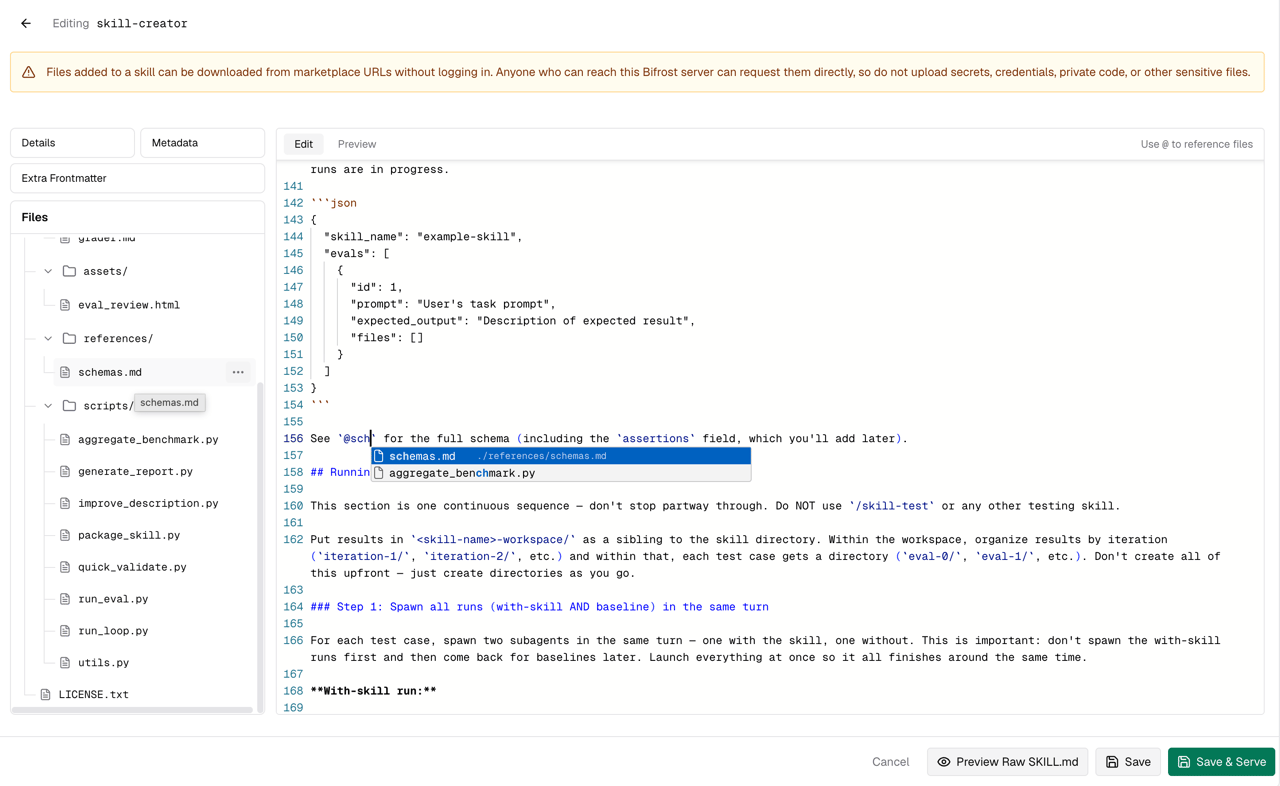This screenshot has width=1280, height=786.
Task: Go back using the left arrow icon
Action: coord(26,23)
